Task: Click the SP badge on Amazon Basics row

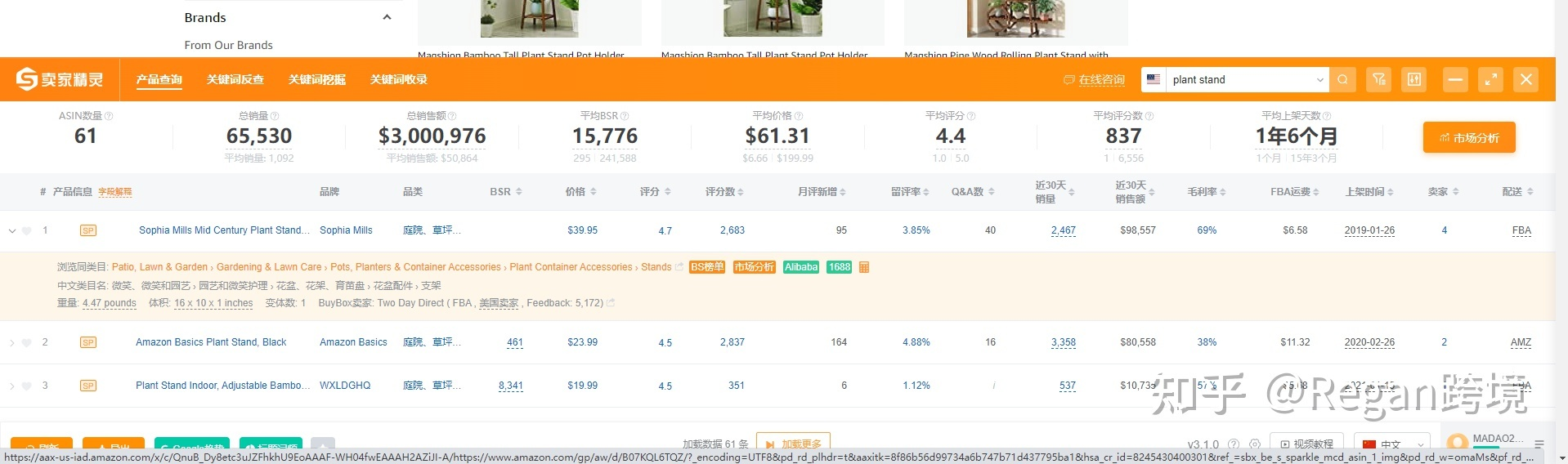Action: (88, 342)
